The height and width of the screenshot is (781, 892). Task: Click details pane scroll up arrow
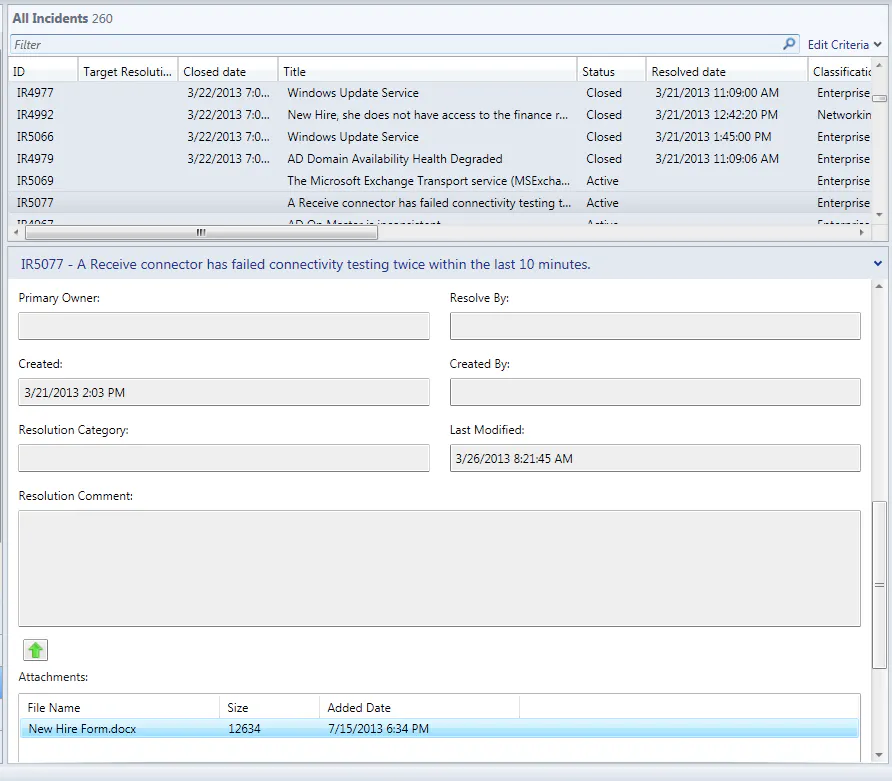879,286
